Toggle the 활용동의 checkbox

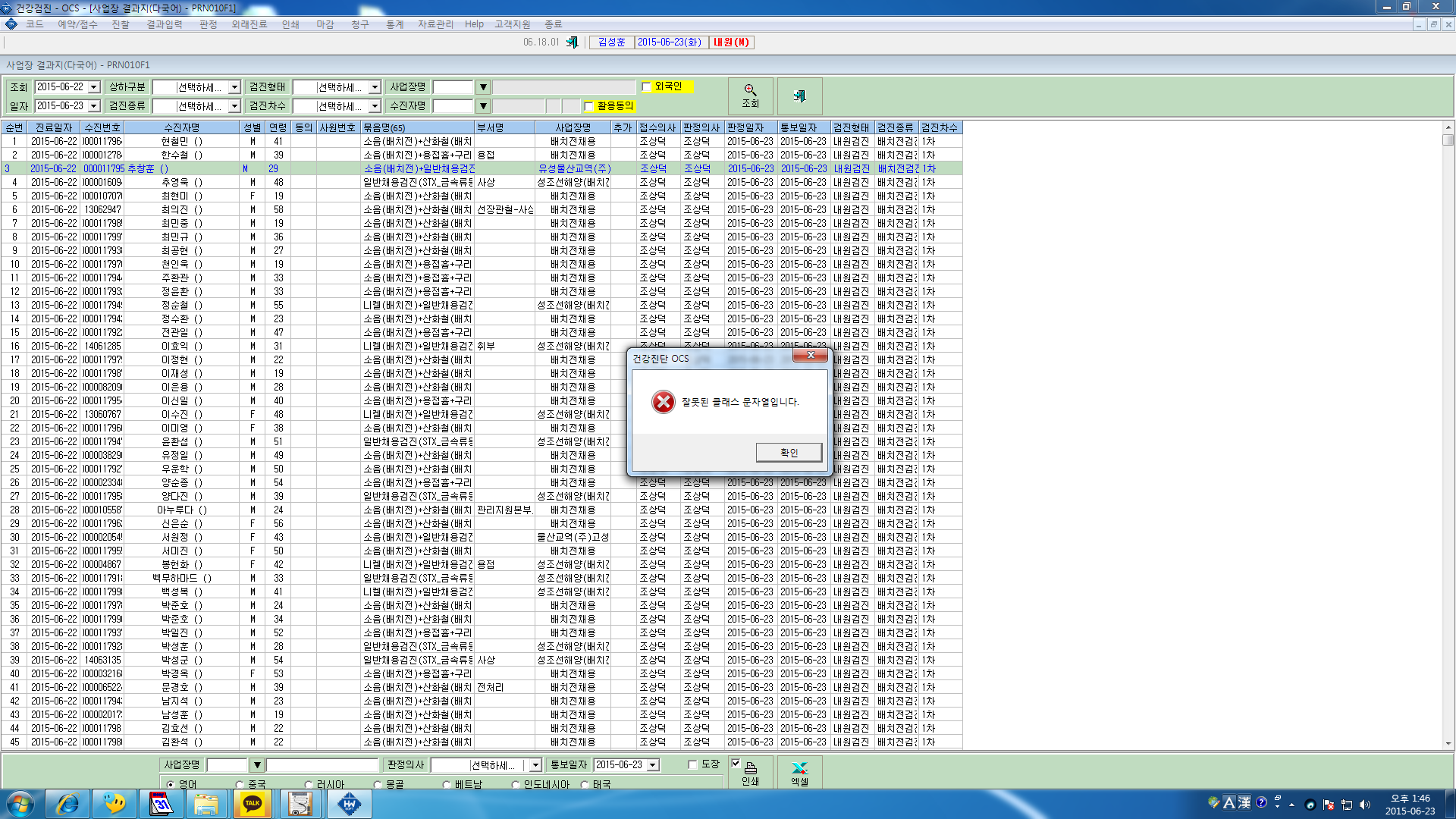(588, 106)
